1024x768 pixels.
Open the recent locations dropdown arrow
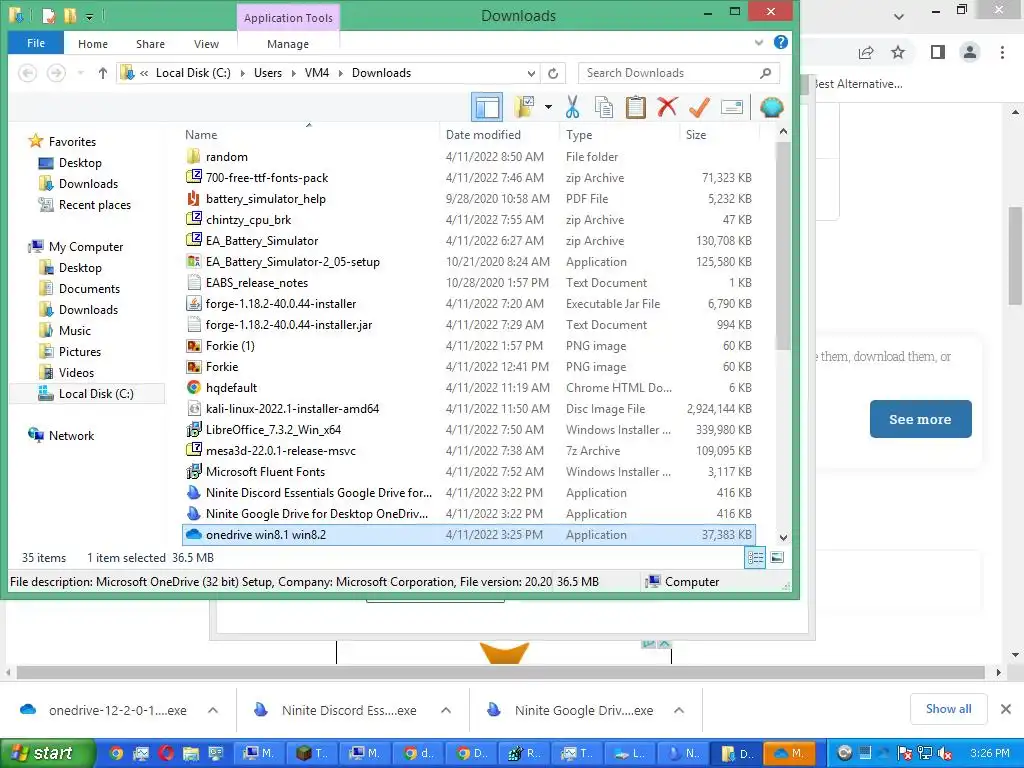(80, 73)
